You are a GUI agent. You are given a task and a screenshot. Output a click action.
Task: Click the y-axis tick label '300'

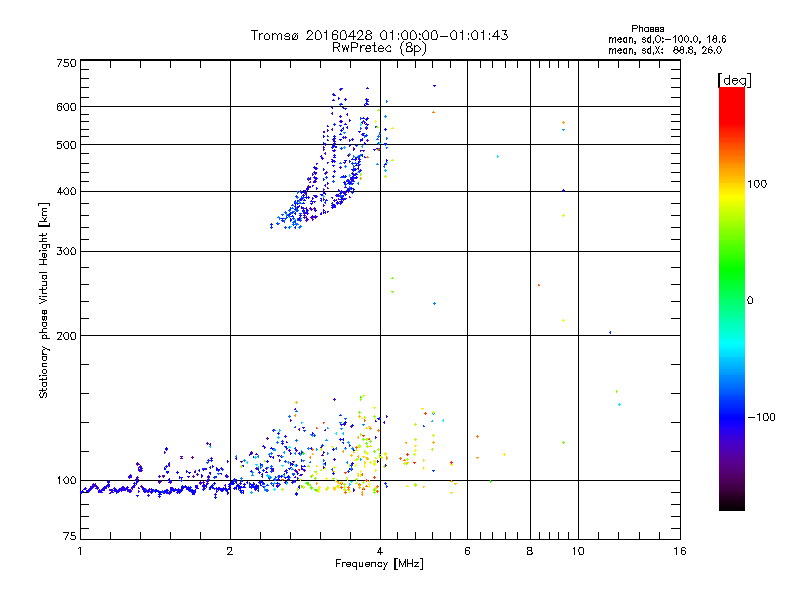66,252
